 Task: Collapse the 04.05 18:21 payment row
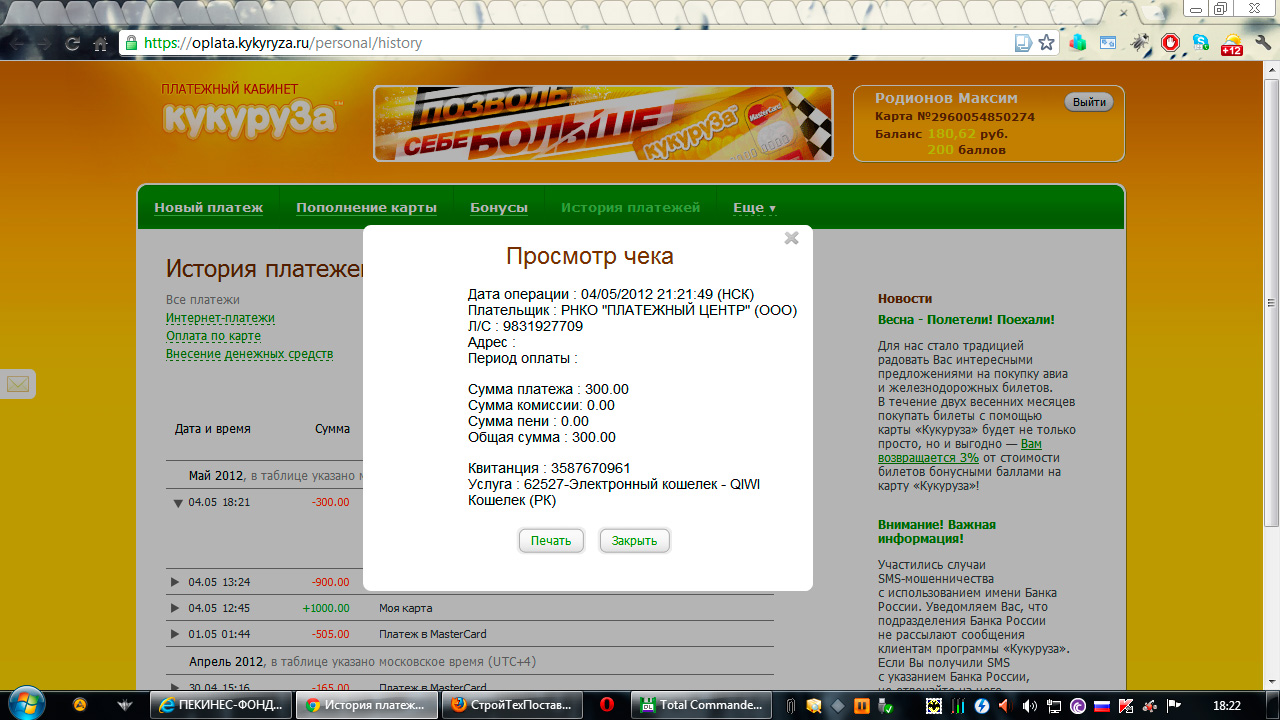[178, 503]
